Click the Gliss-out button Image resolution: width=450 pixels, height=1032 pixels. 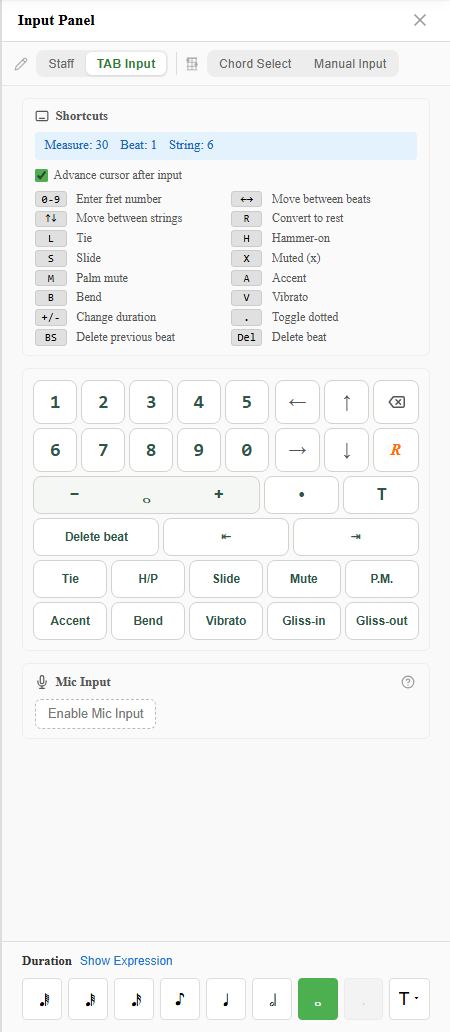382,621
